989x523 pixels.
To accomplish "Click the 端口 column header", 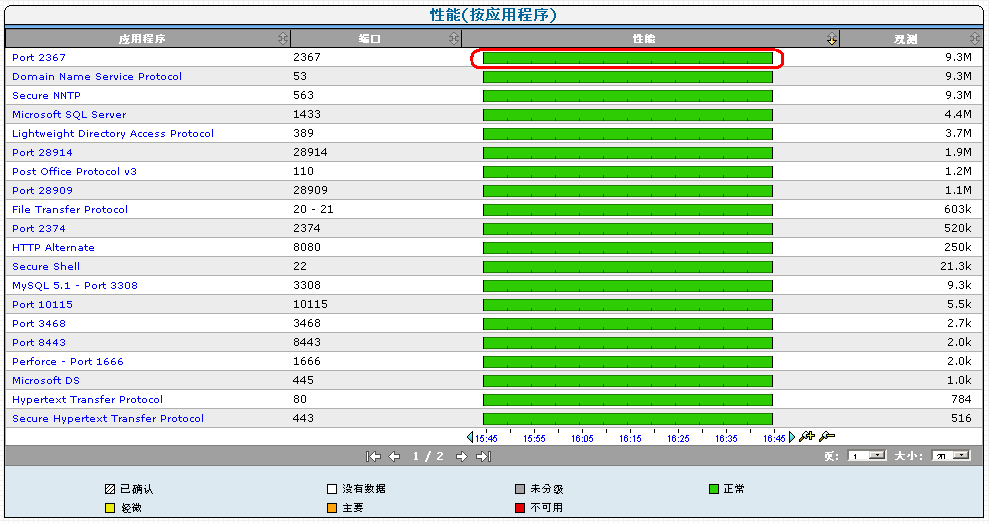I will click(x=376, y=38).
